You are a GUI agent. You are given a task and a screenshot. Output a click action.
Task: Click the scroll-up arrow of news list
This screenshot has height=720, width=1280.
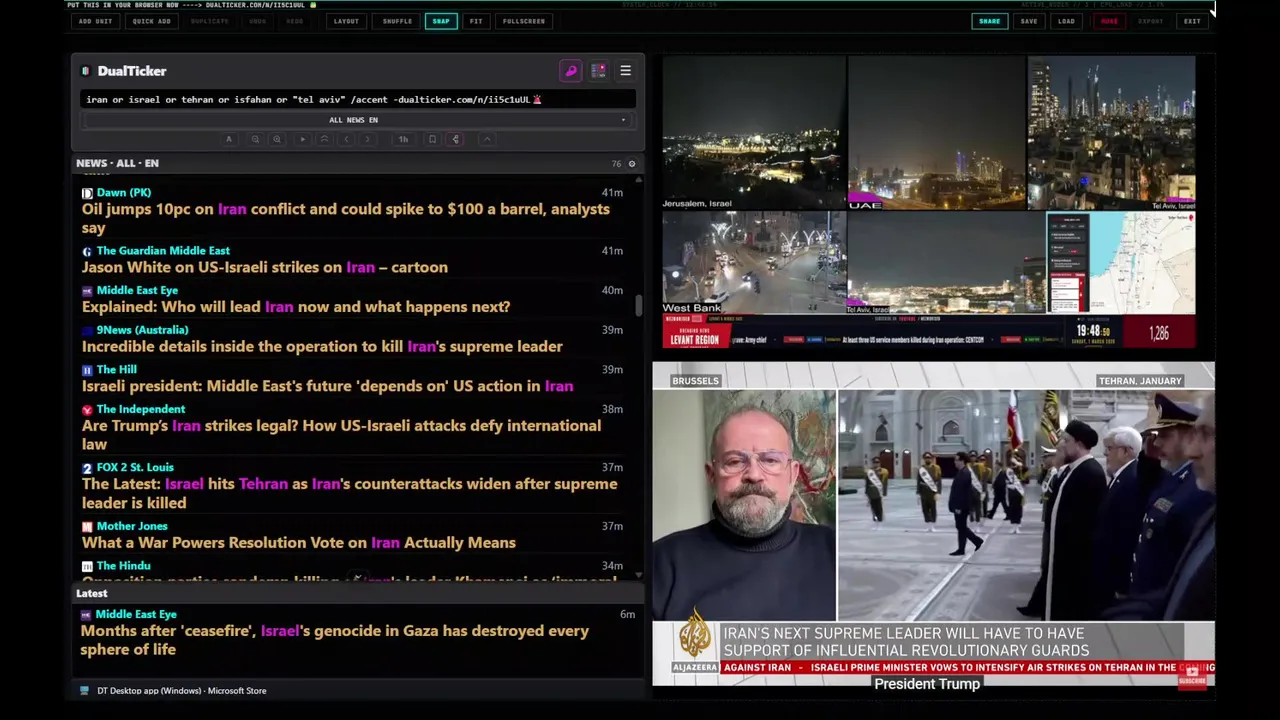[x=639, y=179]
